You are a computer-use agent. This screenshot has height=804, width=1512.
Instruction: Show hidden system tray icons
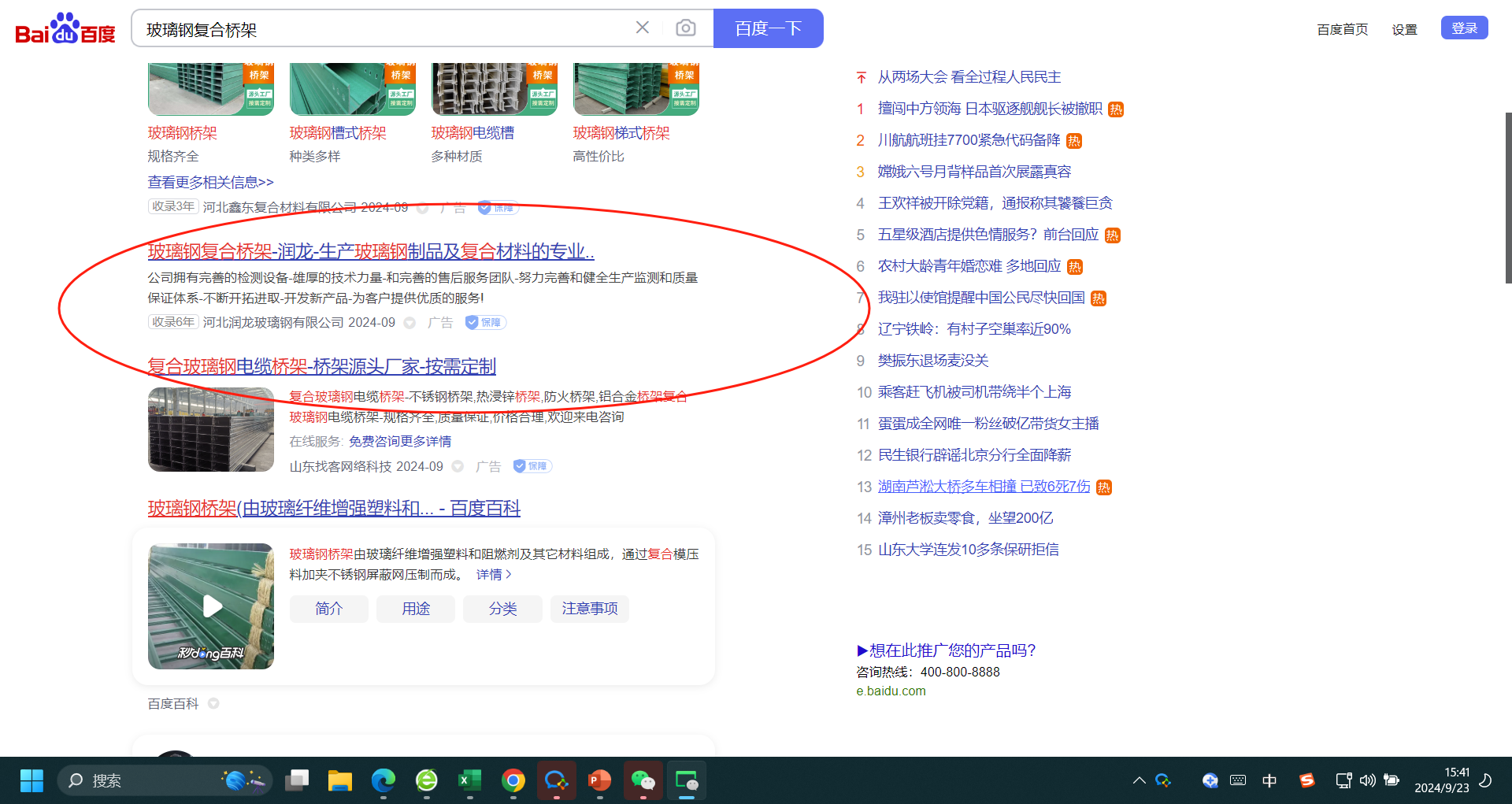pyautogui.click(x=1139, y=780)
